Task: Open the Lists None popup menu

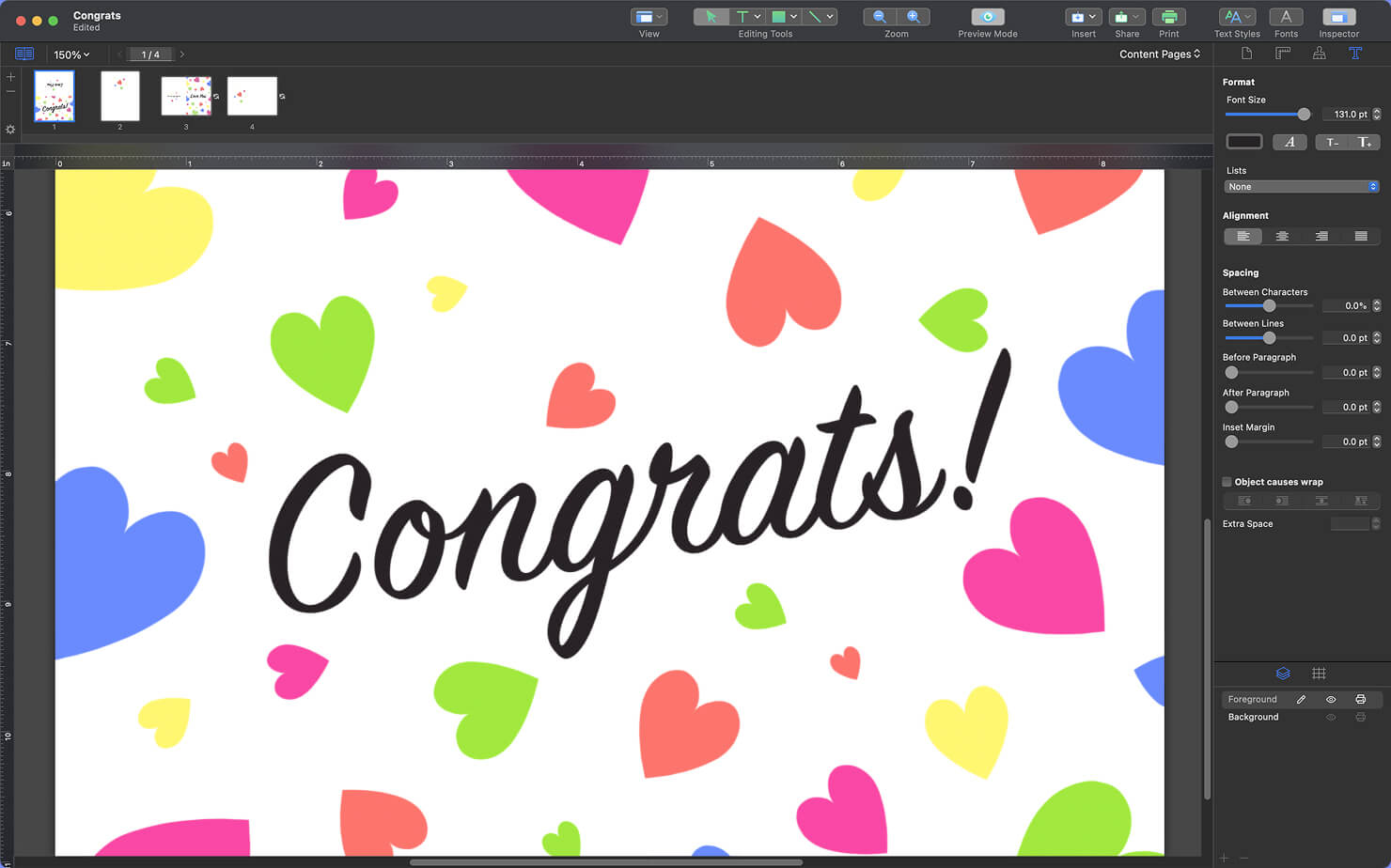Action: pos(1302,187)
